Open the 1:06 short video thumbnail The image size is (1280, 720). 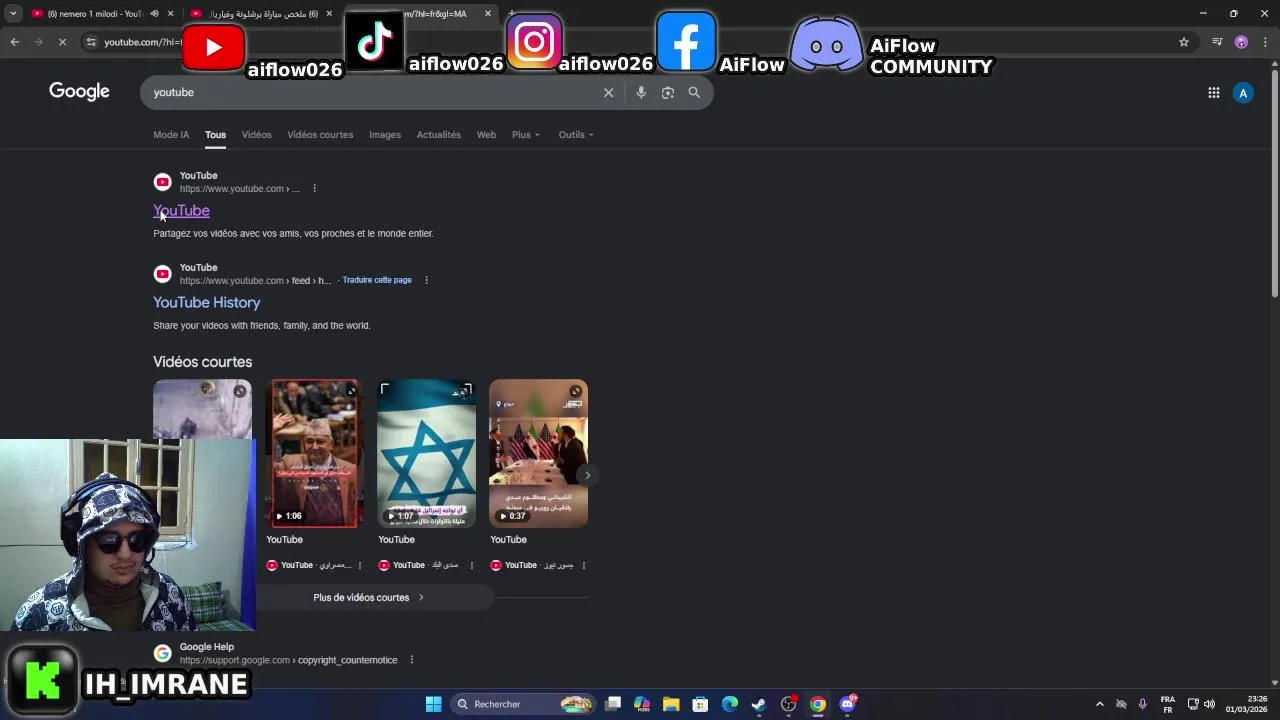pyautogui.click(x=314, y=453)
